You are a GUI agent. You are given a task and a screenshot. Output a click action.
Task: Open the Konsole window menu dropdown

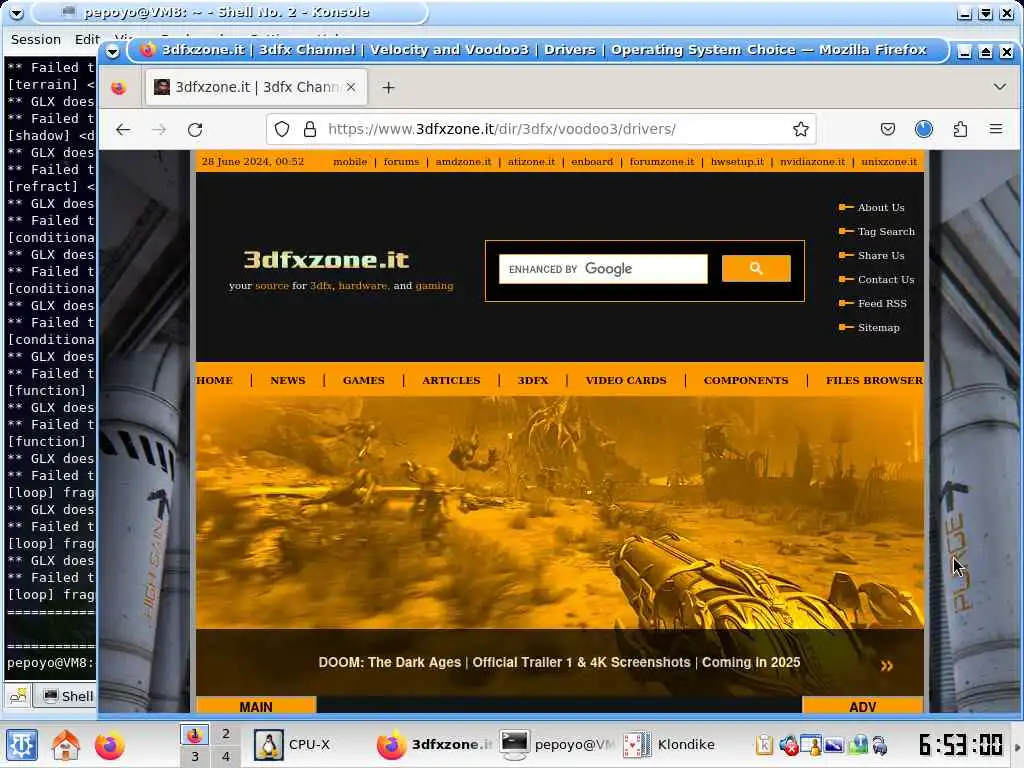(16, 13)
